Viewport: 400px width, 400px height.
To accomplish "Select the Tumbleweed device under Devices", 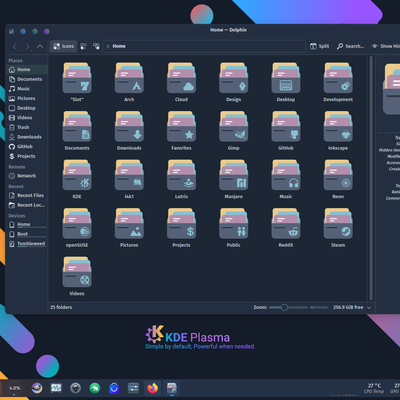I will pyautogui.click(x=27, y=244).
